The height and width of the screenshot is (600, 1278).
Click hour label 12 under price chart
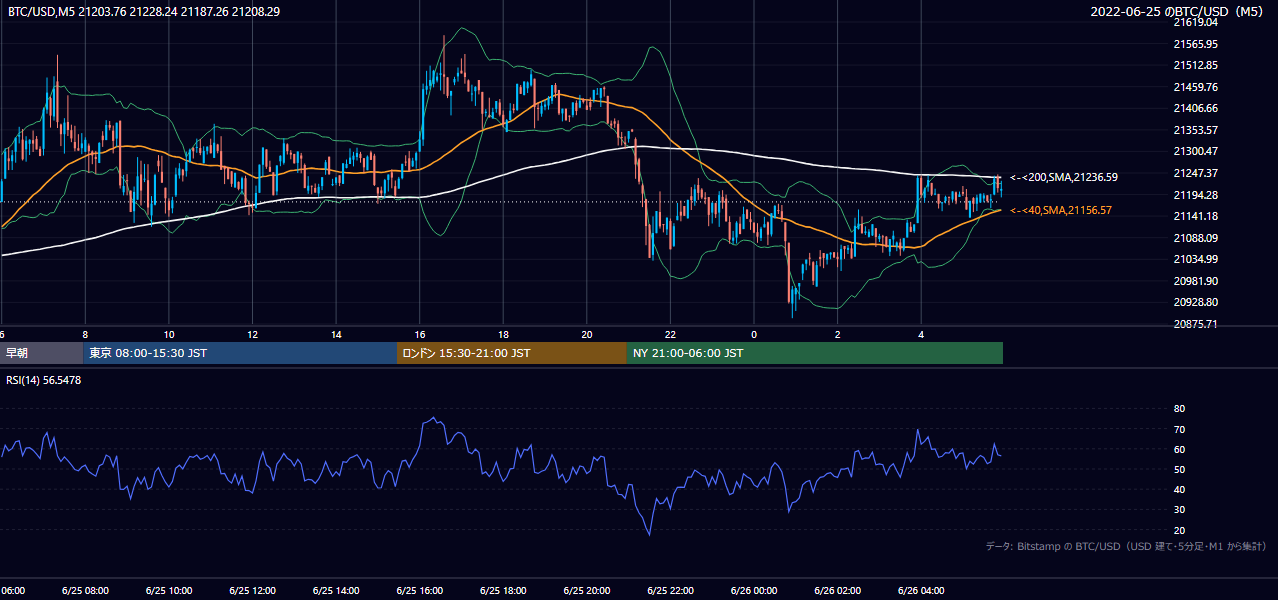coord(252,335)
